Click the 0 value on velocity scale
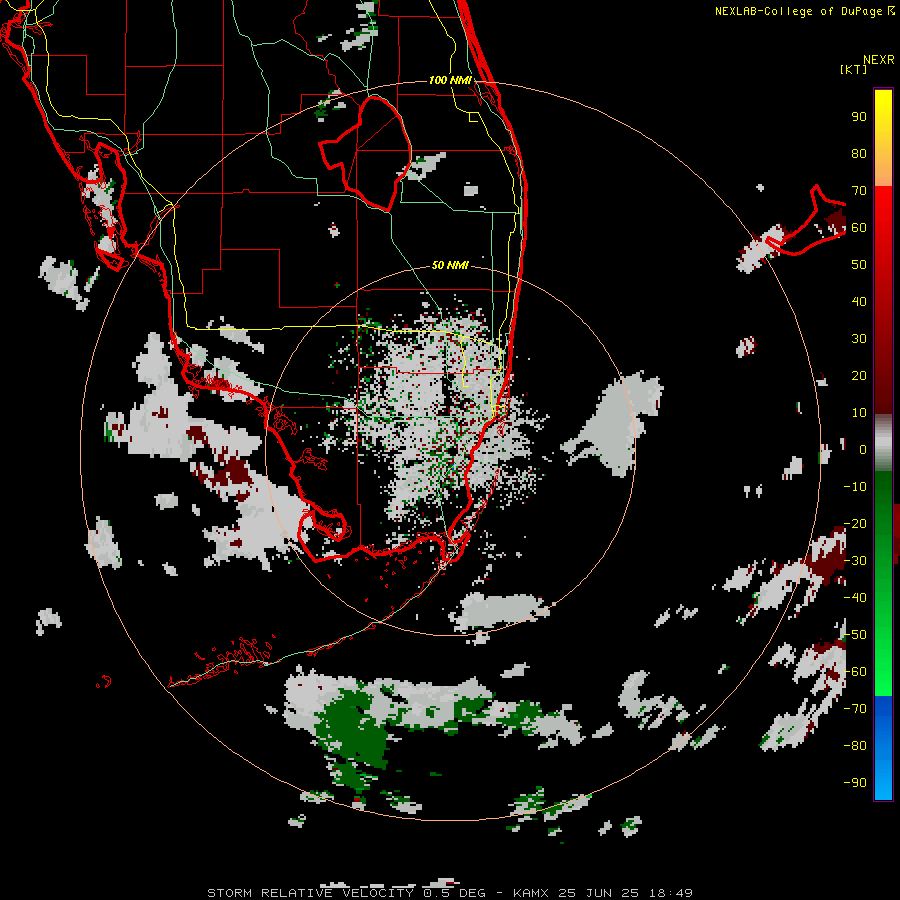The image size is (900, 900). 863,449
